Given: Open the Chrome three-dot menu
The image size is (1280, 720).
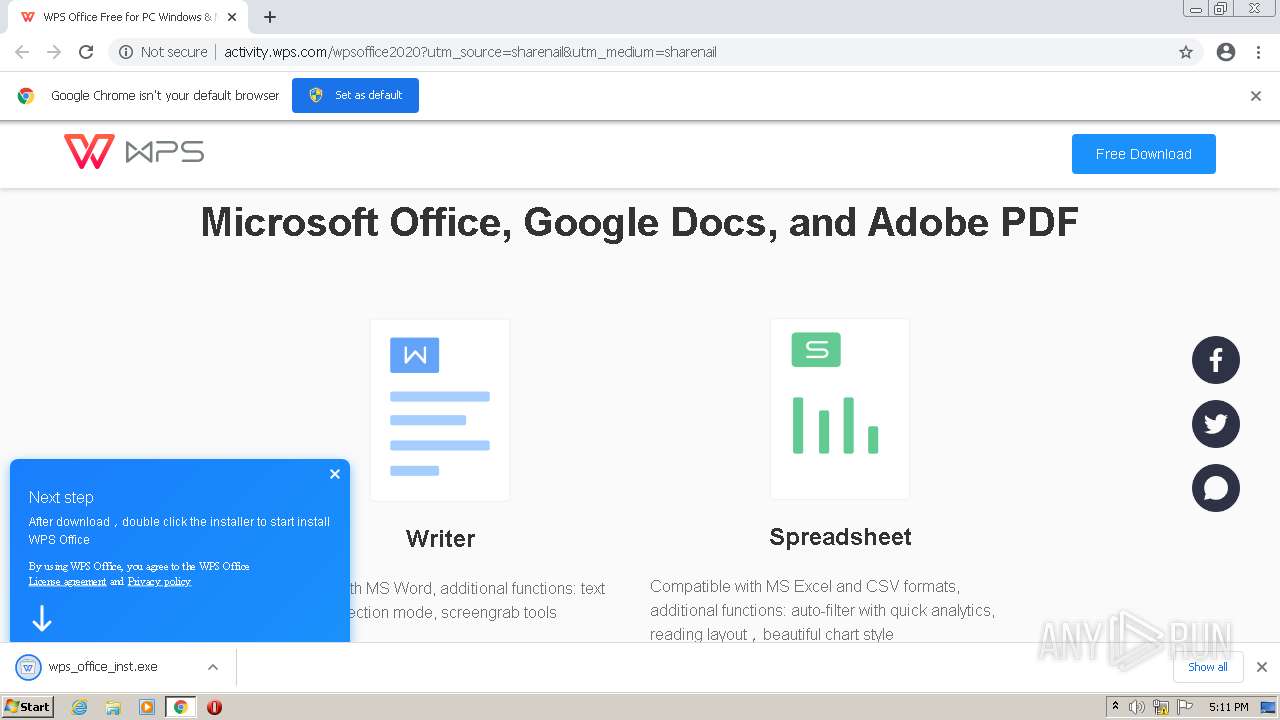Looking at the screenshot, I should coord(1259,52).
